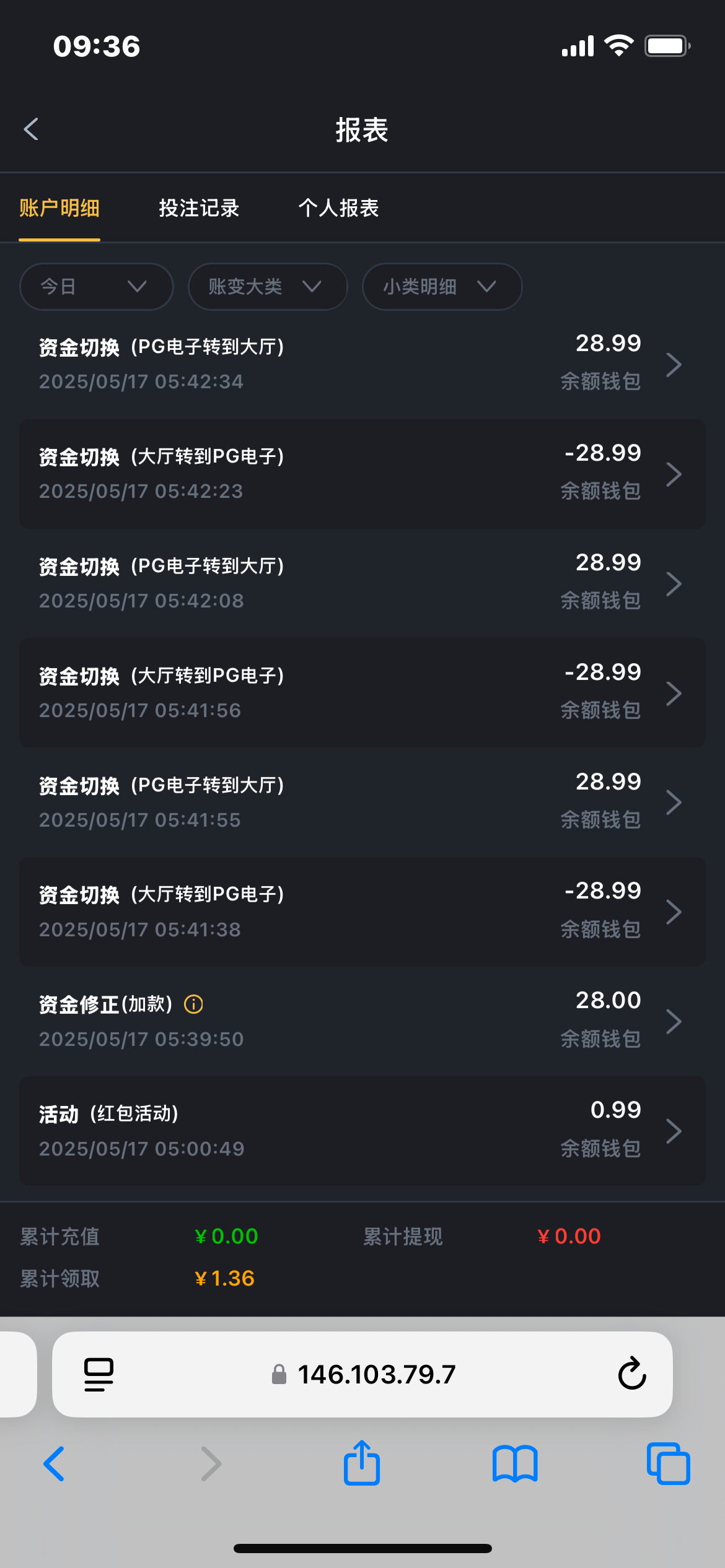Tap Safari browser forward arrow

211,1463
